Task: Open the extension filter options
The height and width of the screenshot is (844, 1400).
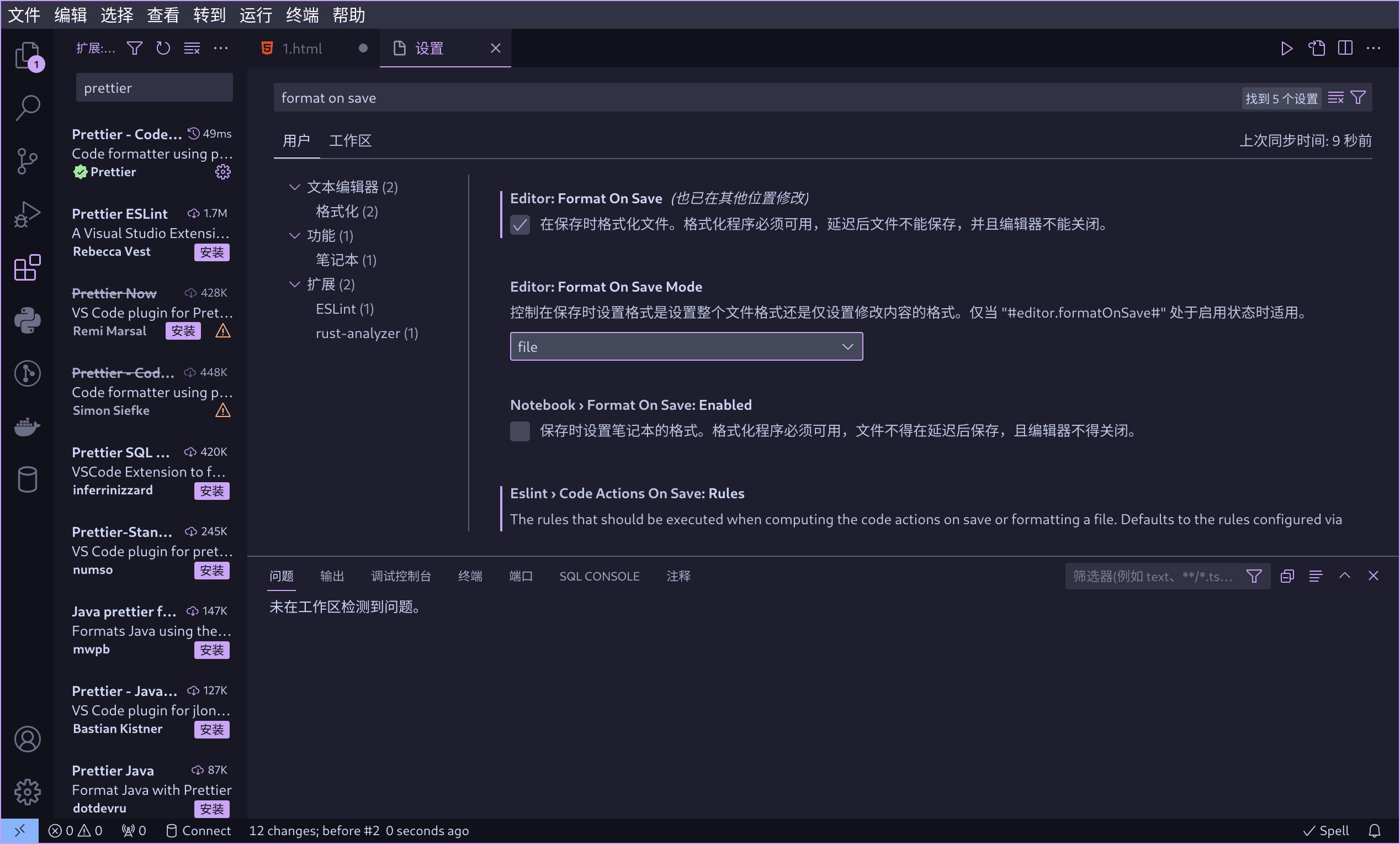Action: [134, 48]
